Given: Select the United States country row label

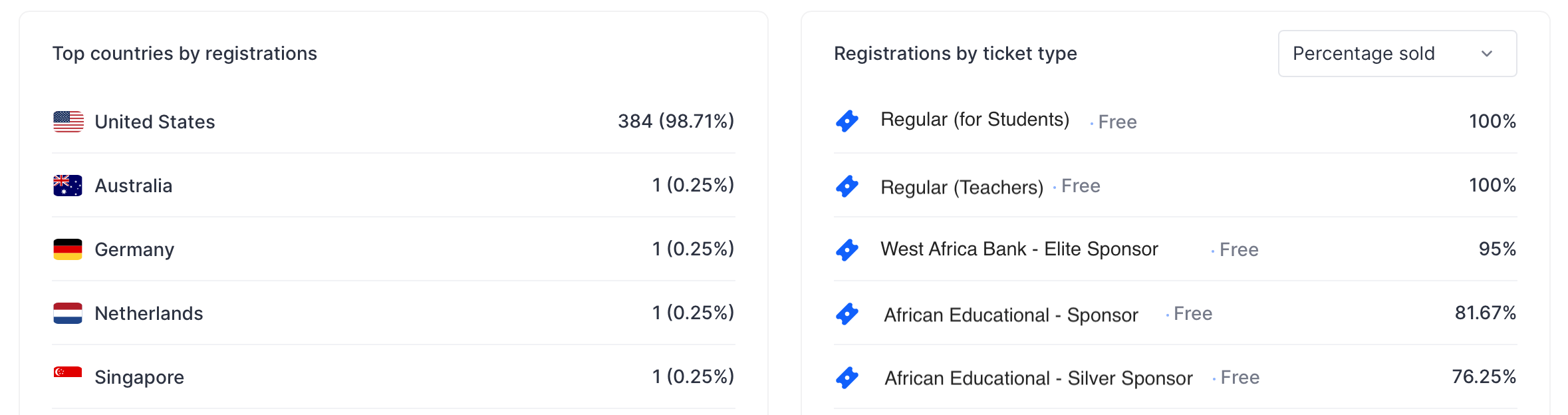Looking at the screenshot, I should (x=155, y=122).
